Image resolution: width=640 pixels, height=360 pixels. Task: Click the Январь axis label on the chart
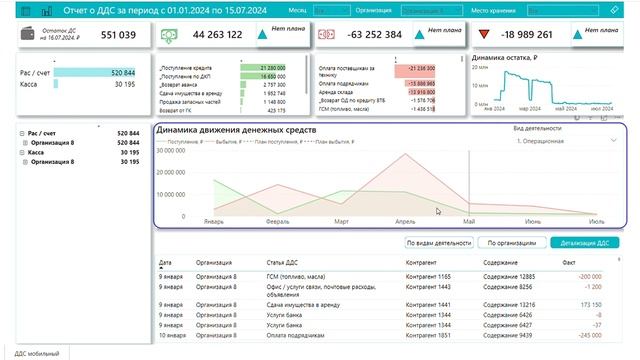213,222
